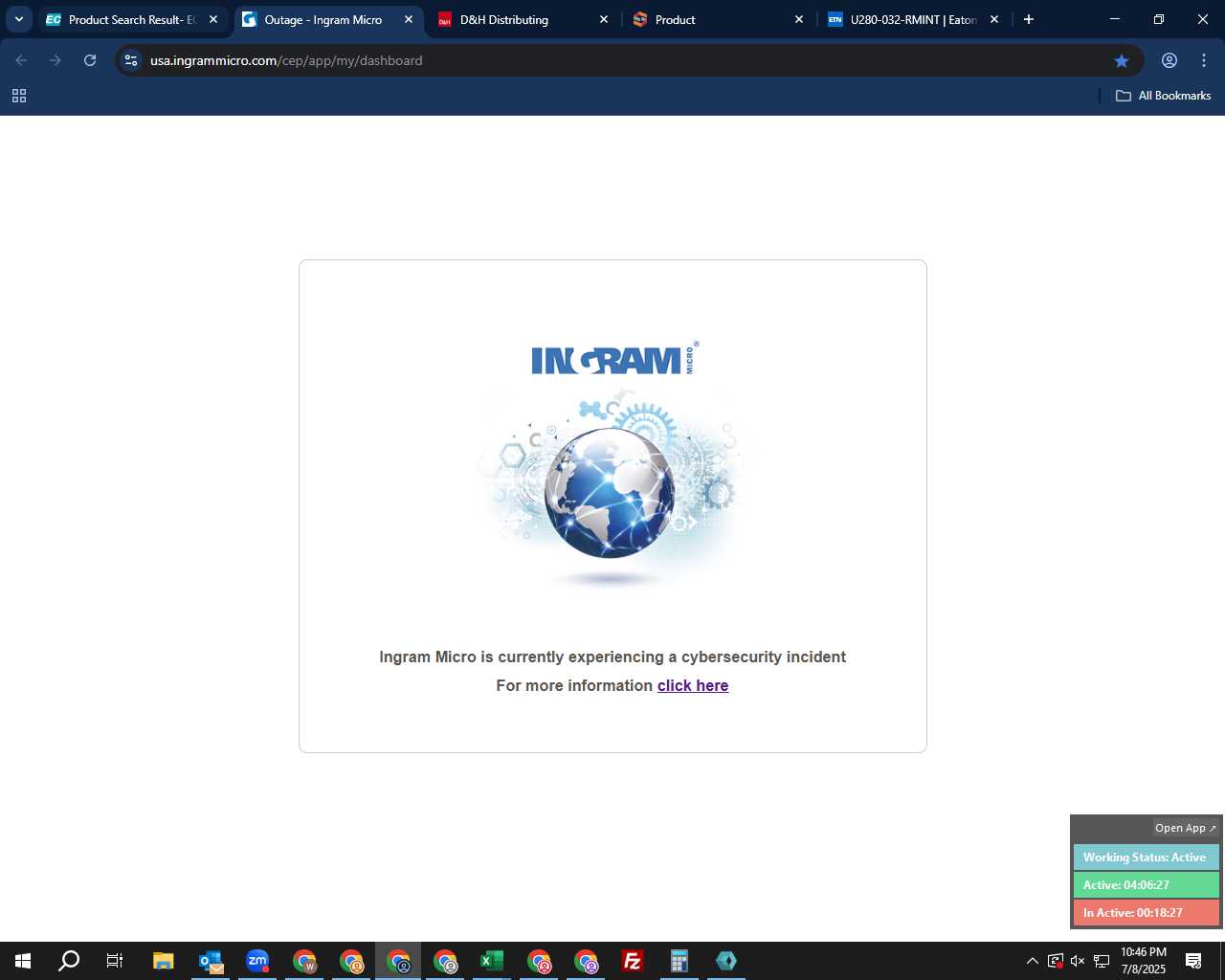
Task: View site information icon in address bar
Action: 131,60
